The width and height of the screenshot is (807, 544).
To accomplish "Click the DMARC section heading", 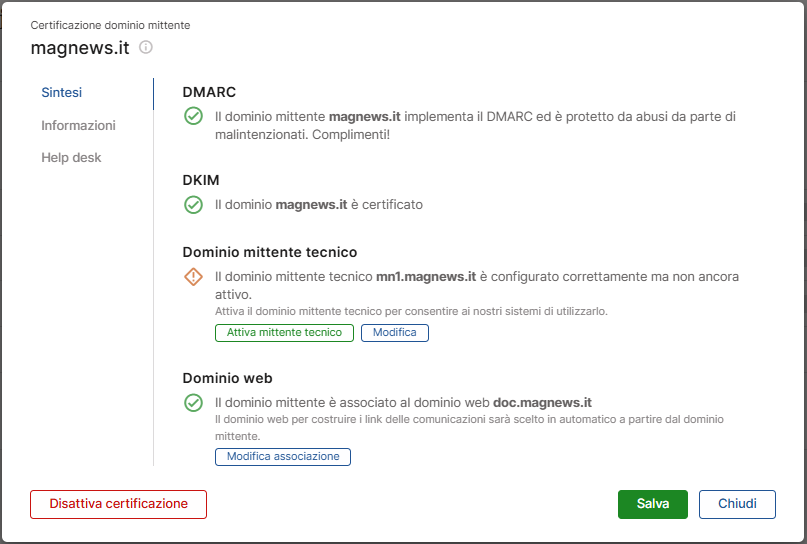I will pyautogui.click(x=209, y=92).
